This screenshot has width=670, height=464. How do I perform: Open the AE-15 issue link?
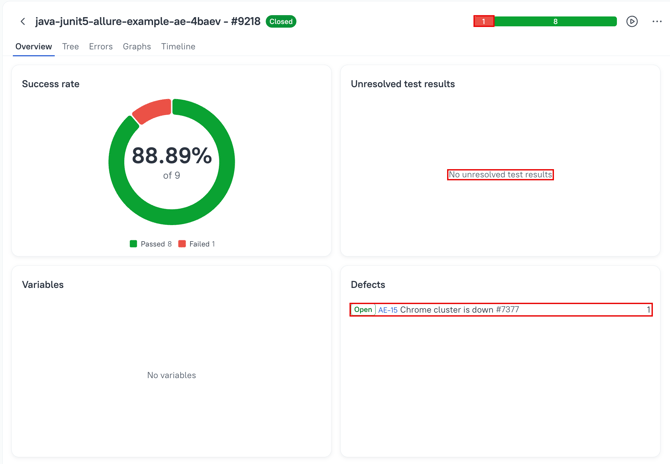[387, 310]
